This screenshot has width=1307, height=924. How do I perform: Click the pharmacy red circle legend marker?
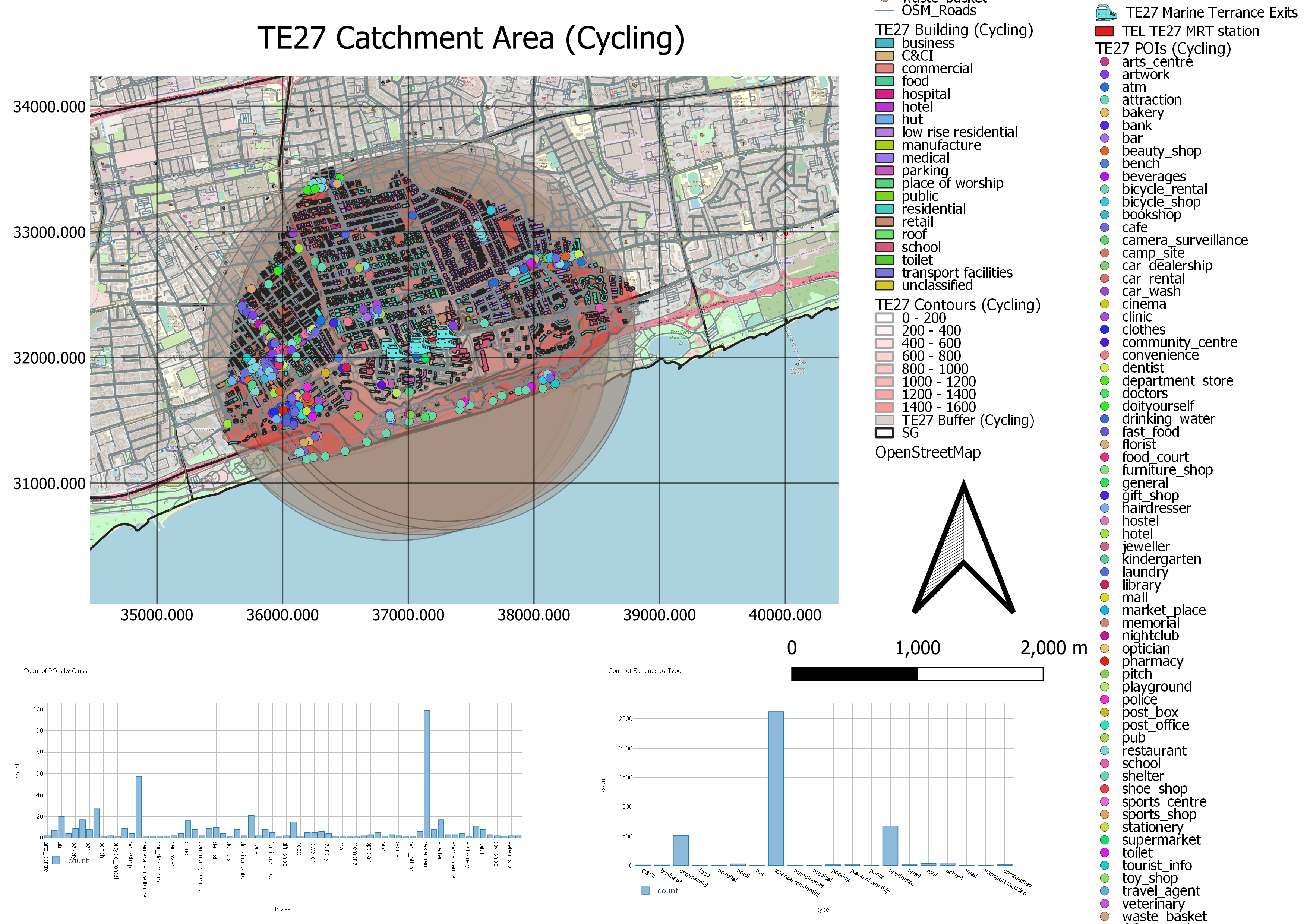(x=1105, y=661)
